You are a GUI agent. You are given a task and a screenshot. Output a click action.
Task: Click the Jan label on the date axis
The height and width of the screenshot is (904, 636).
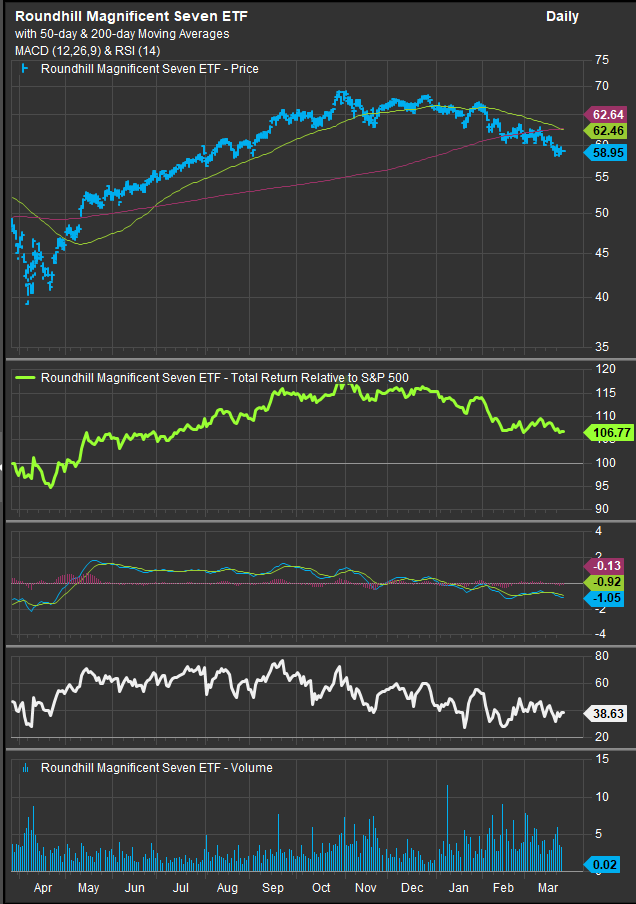459,888
